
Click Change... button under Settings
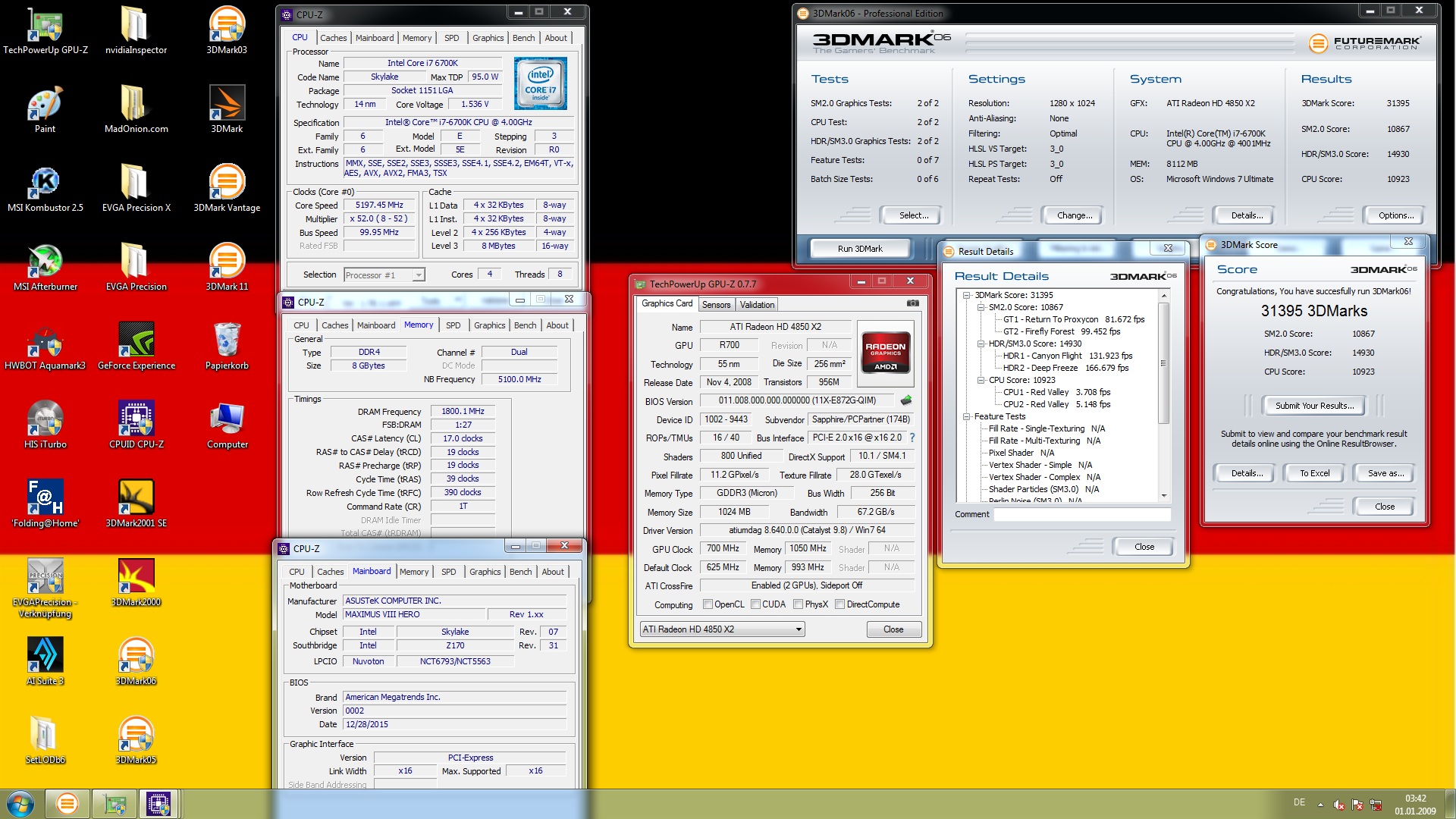(x=1074, y=215)
